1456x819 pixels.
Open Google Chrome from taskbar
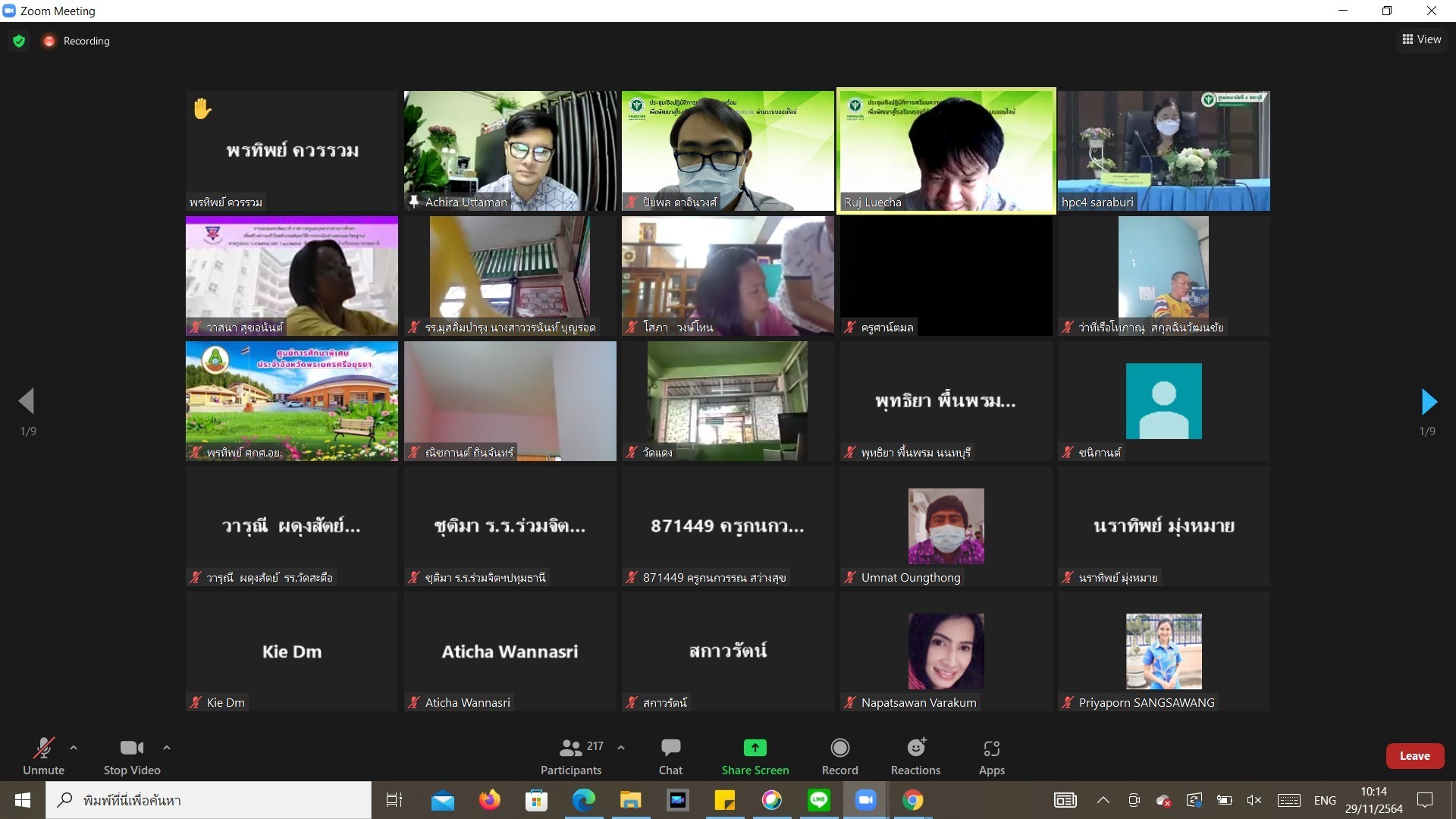click(x=913, y=800)
